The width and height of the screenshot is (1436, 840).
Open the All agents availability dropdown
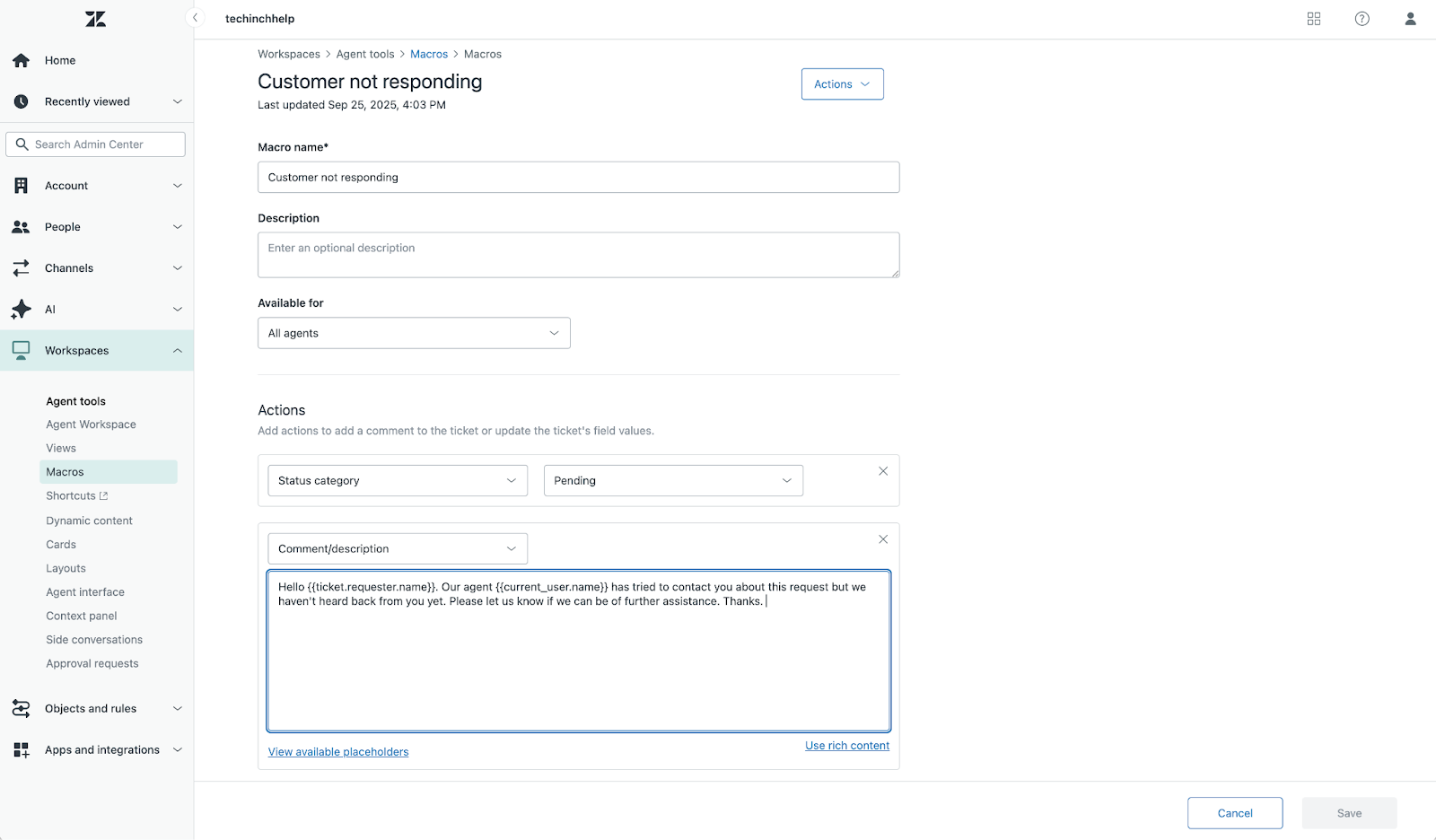[413, 332]
